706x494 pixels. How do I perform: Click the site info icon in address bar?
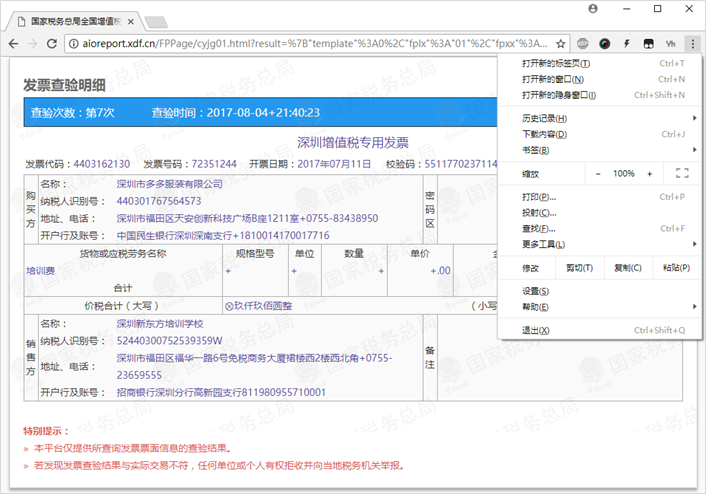click(76, 44)
